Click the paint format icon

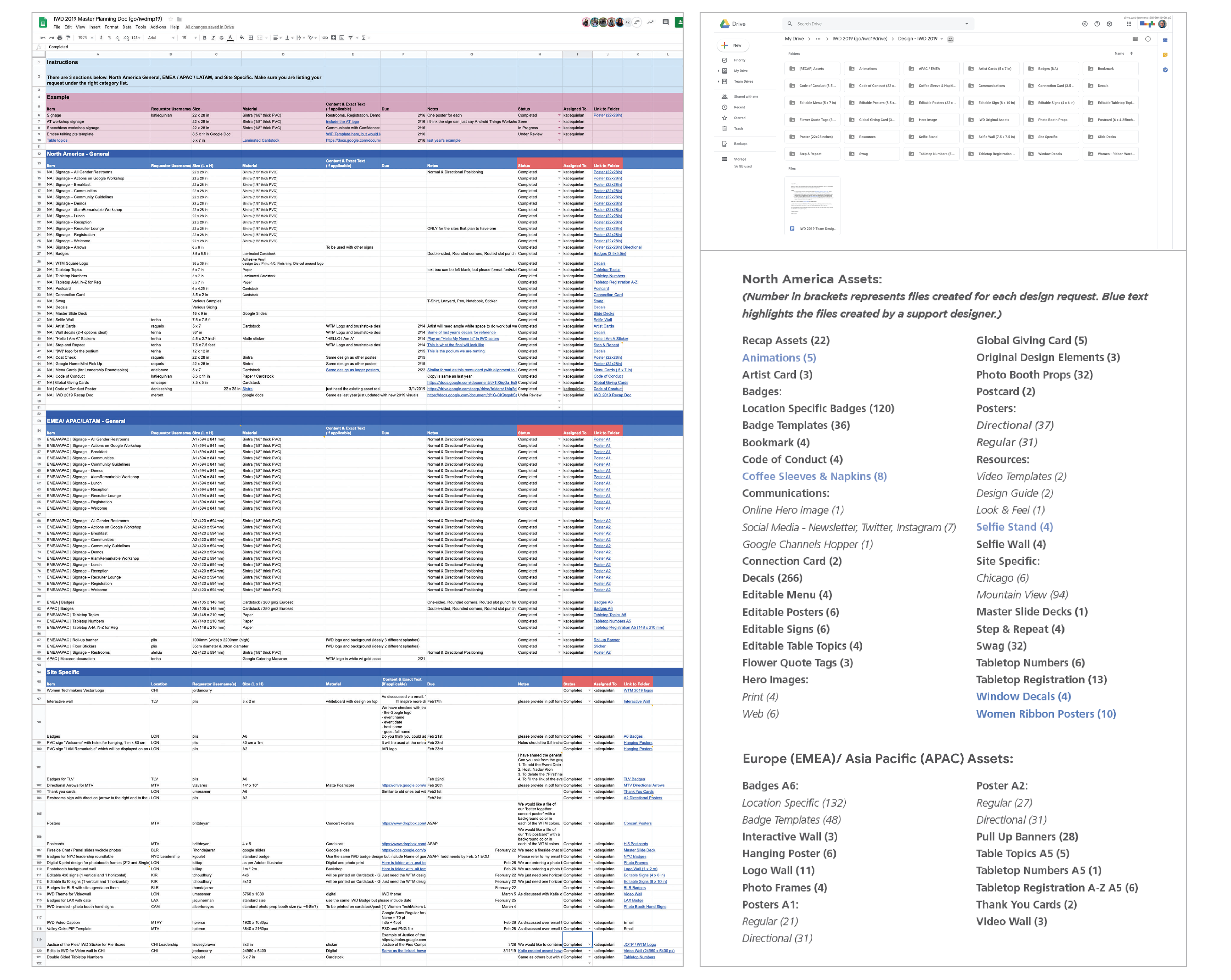(68, 38)
